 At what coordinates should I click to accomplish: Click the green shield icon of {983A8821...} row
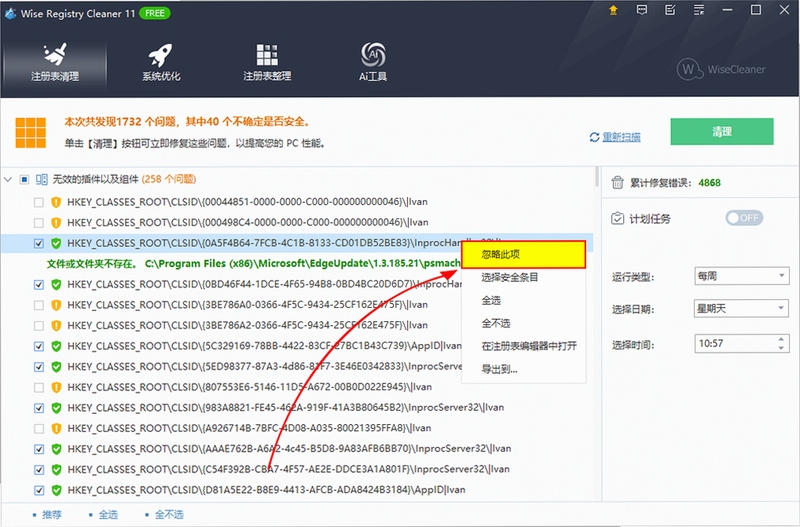click(56, 408)
